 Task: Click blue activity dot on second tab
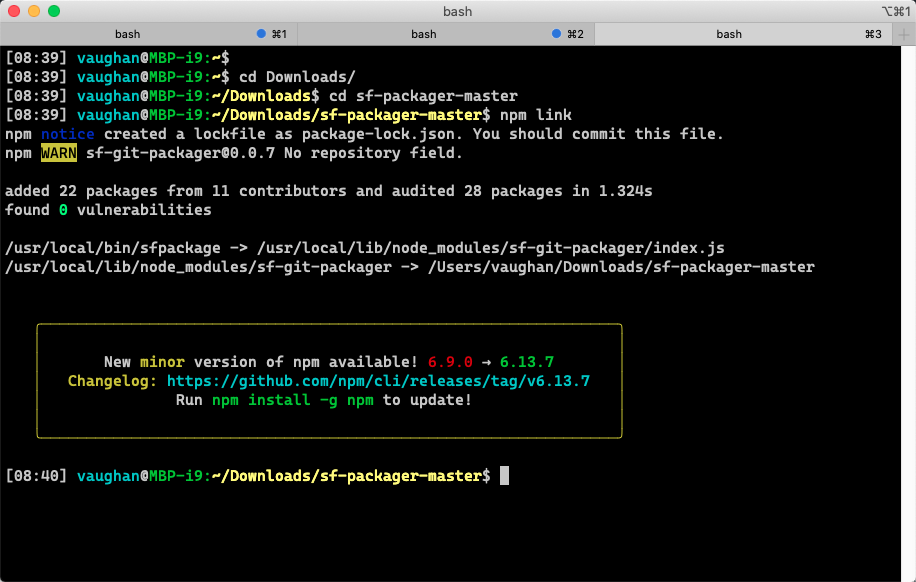pos(557,34)
